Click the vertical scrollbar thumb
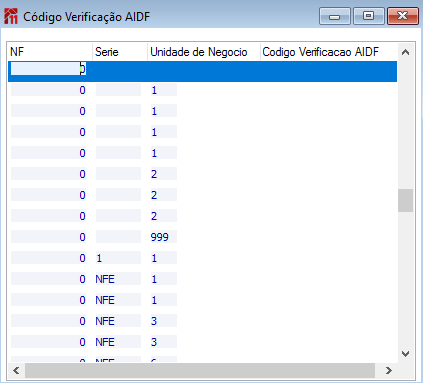This screenshot has height=383, width=423. pos(405,200)
